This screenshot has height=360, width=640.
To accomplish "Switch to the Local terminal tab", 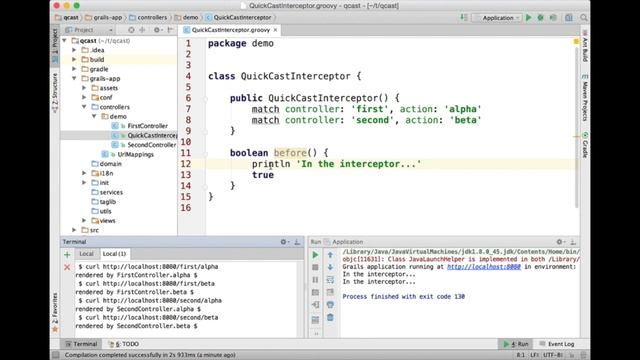I will pos(86,254).
